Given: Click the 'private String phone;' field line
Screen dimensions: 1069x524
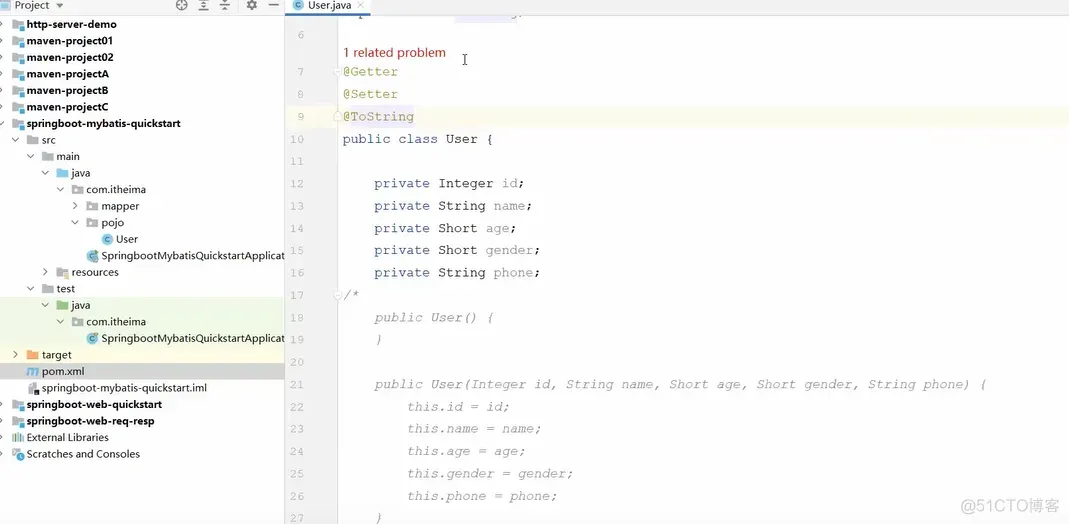Looking at the screenshot, I should pos(457,273).
